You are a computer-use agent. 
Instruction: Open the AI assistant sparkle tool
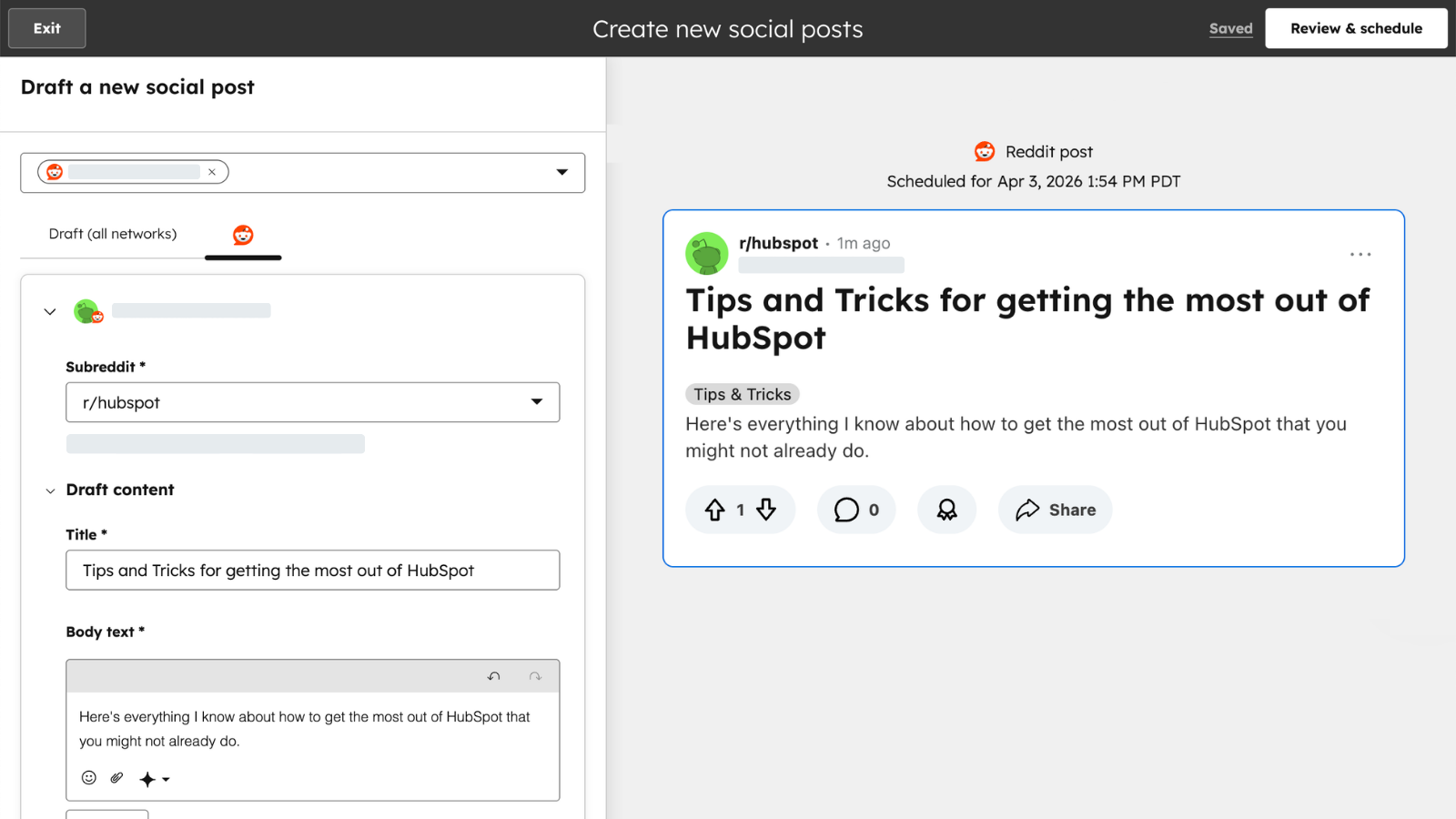[148, 778]
